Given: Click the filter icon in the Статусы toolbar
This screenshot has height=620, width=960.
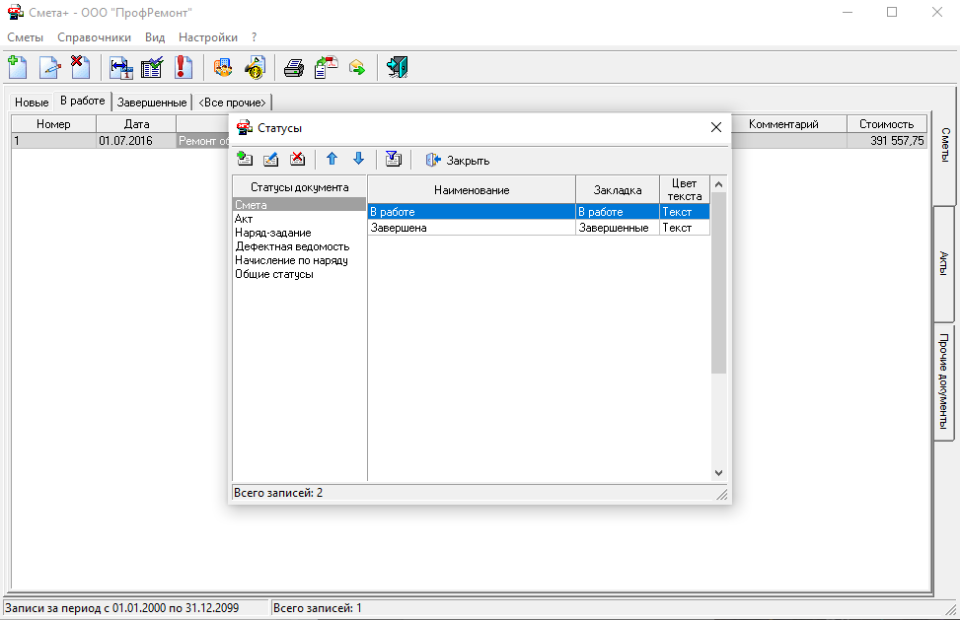Looking at the screenshot, I should tap(393, 159).
